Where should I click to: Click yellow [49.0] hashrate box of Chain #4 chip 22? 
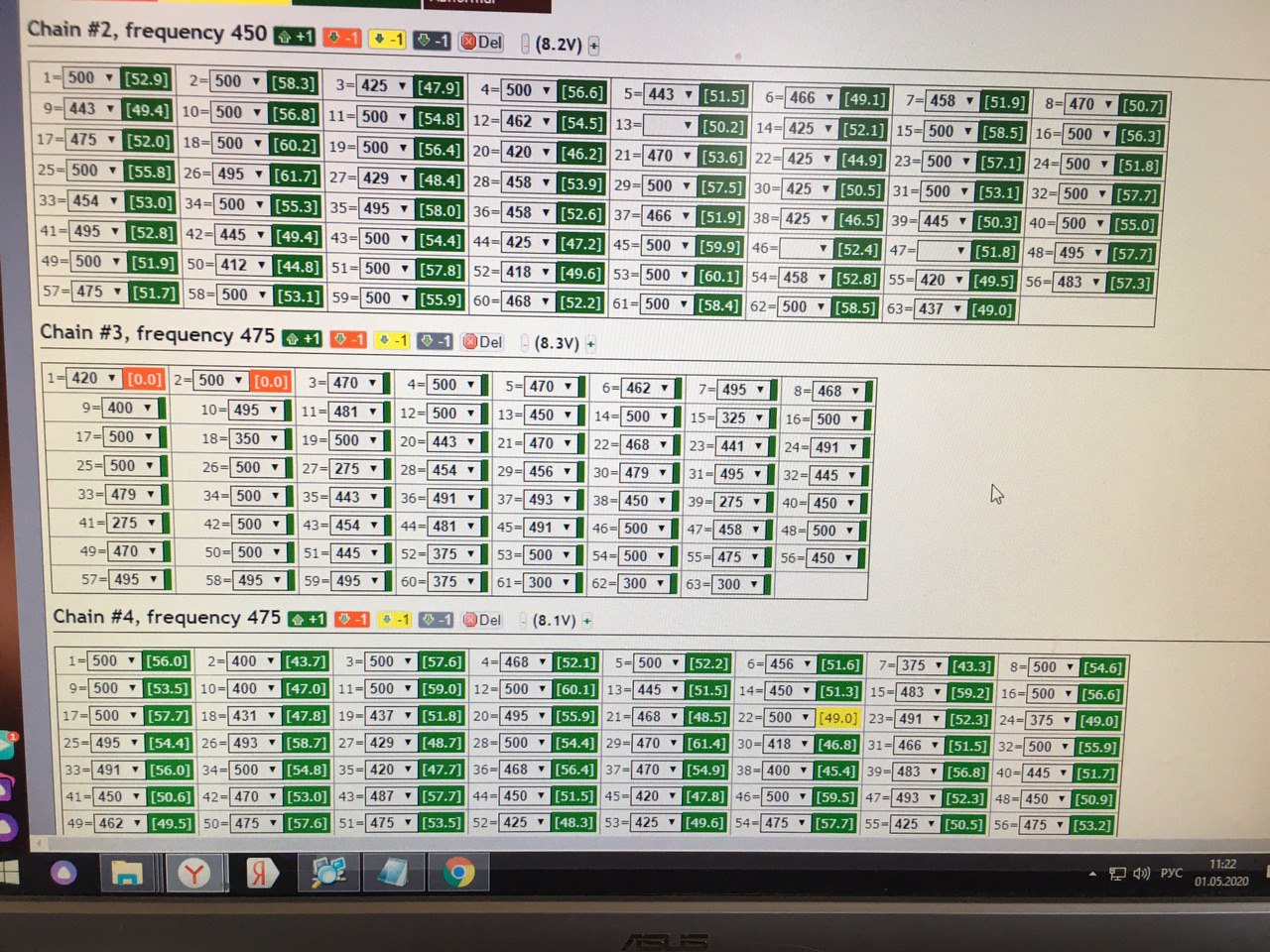(837, 718)
